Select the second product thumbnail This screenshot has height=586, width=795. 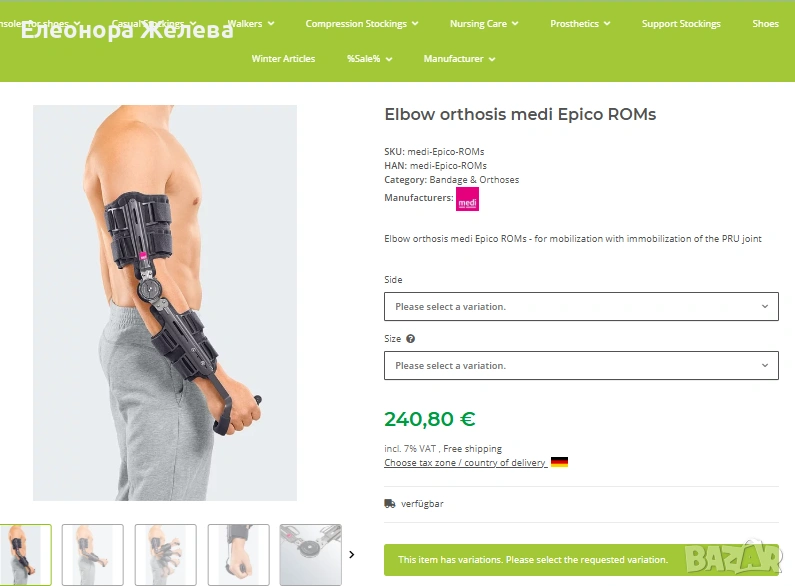[x=93, y=555]
